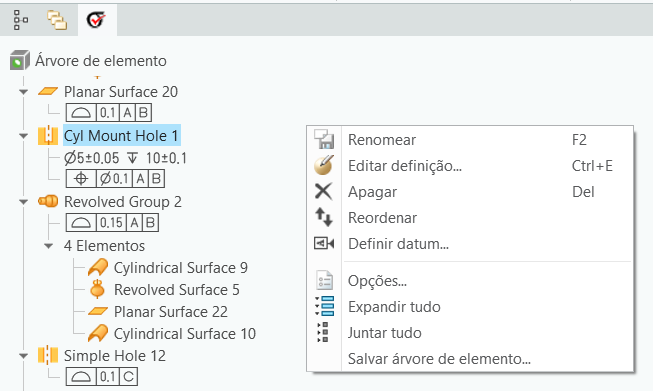Select the Simple Hole 12 row
This screenshot has width=653, height=391.
115,356
